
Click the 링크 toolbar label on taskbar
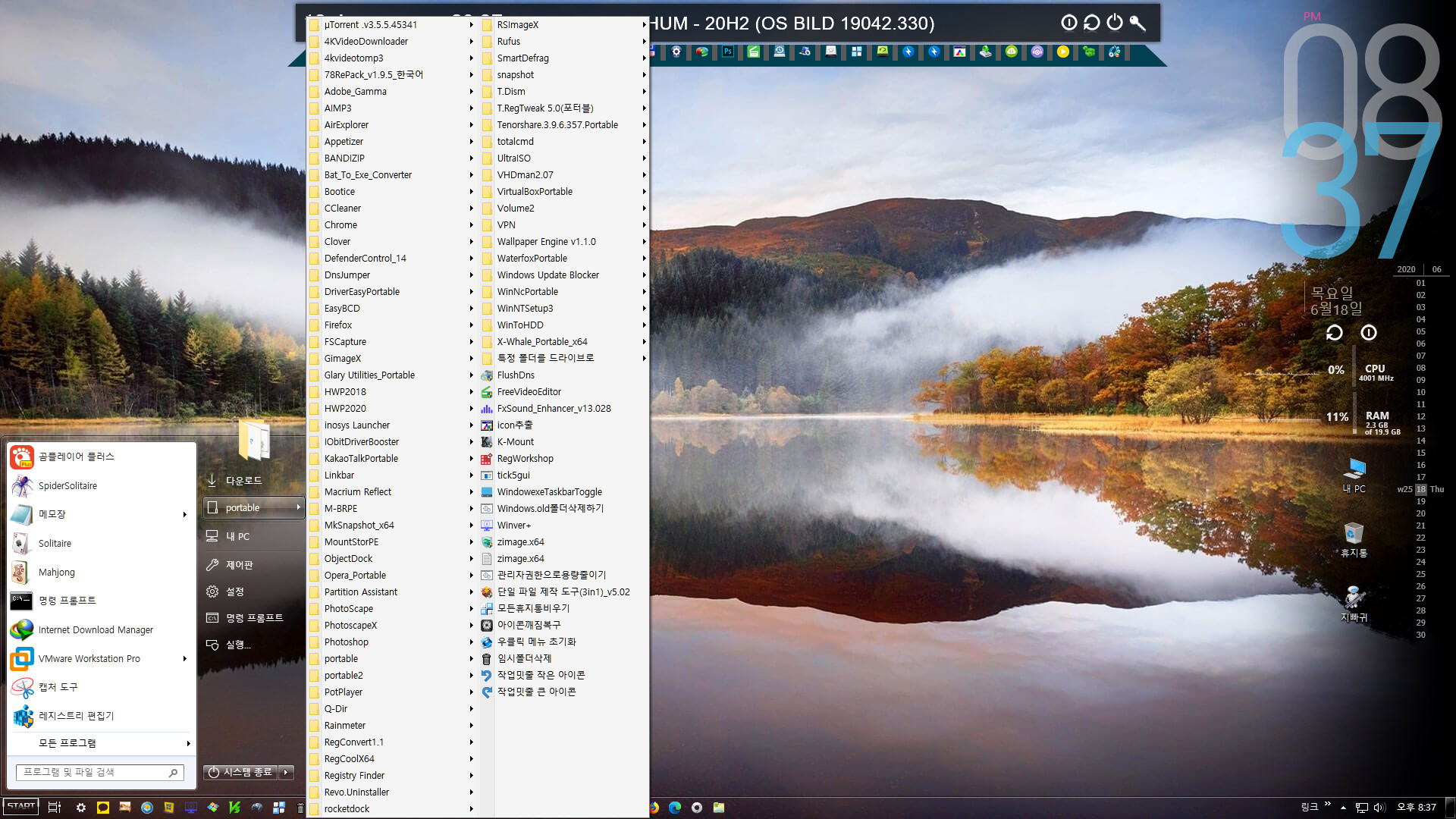click(1309, 808)
